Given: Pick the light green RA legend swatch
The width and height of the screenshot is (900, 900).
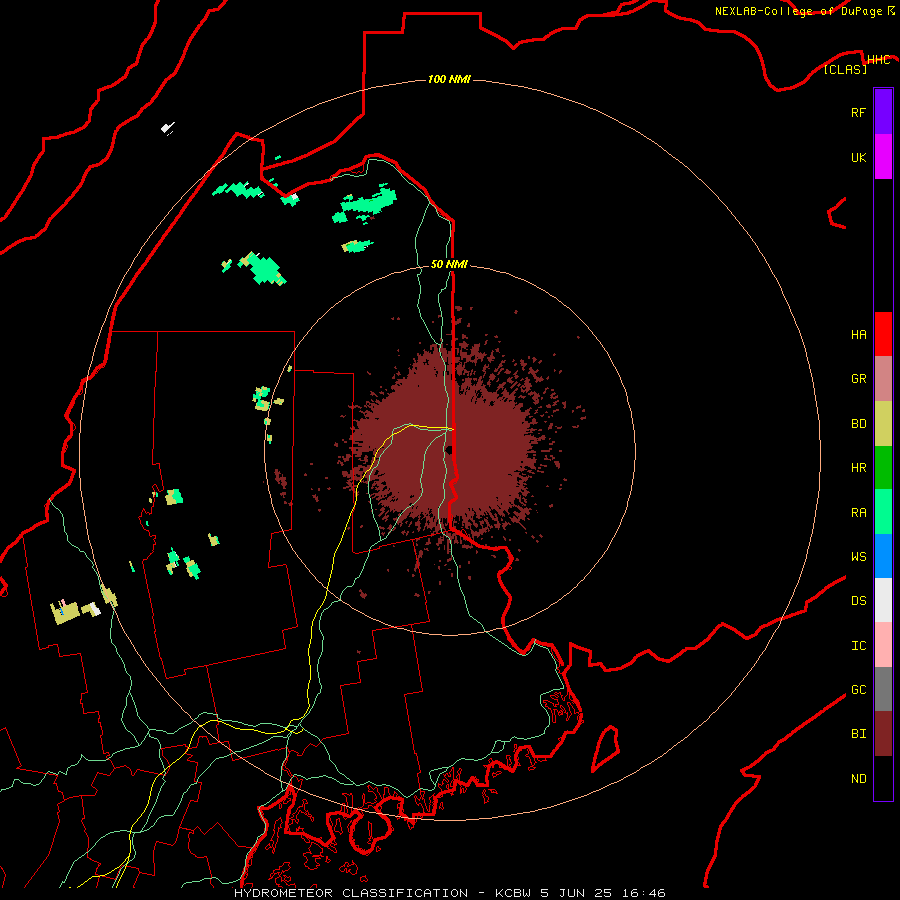Looking at the screenshot, I should pyautogui.click(x=883, y=512).
